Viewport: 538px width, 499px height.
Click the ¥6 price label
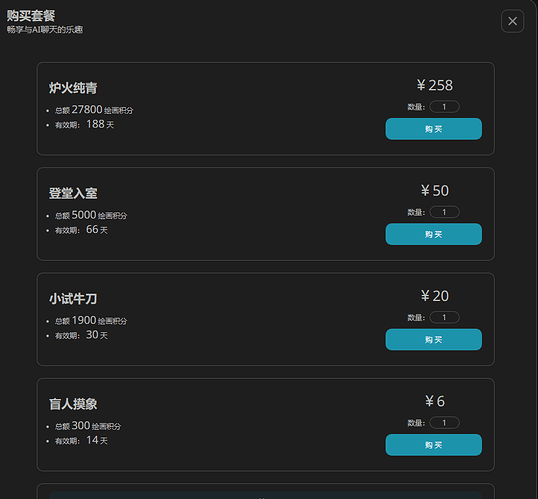pyautogui.click(x=434, y=401)
